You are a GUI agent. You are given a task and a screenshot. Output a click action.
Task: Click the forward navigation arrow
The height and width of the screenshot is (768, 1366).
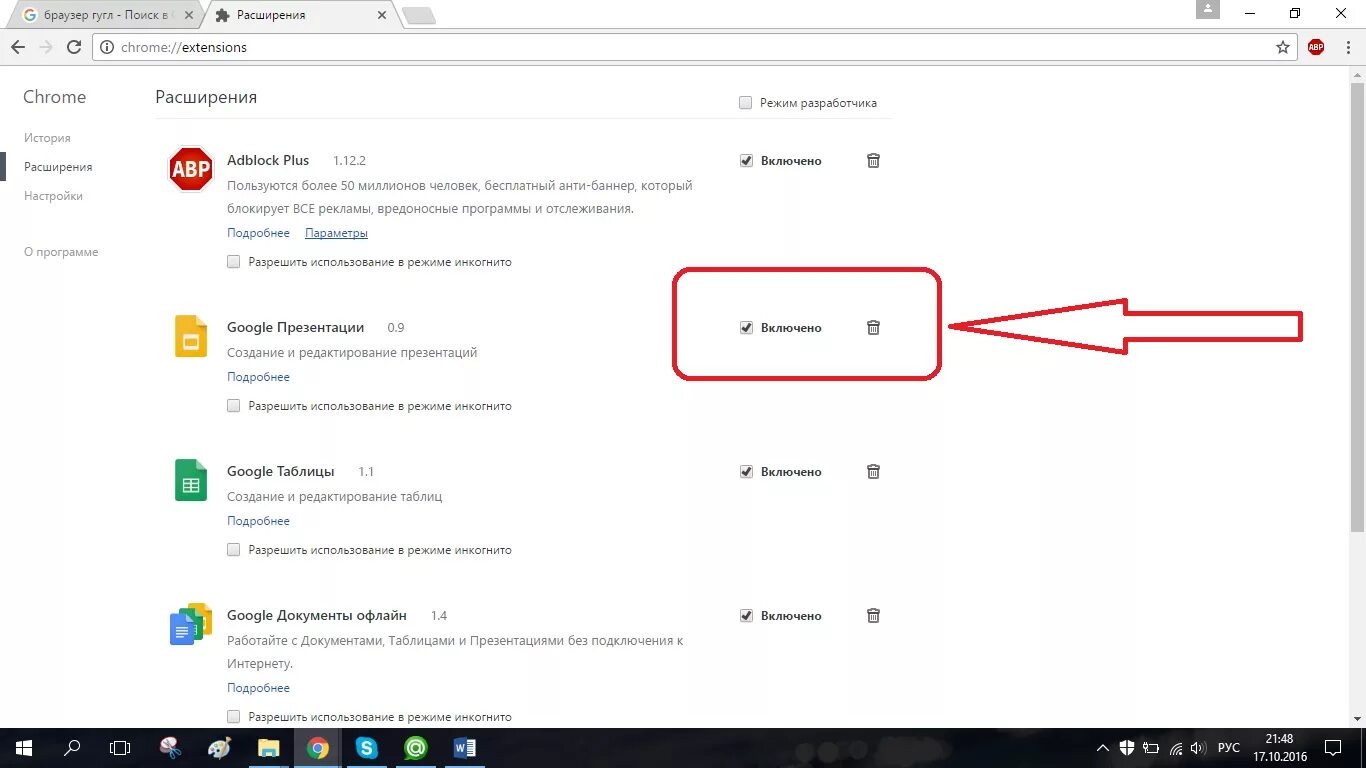[46, 47]
